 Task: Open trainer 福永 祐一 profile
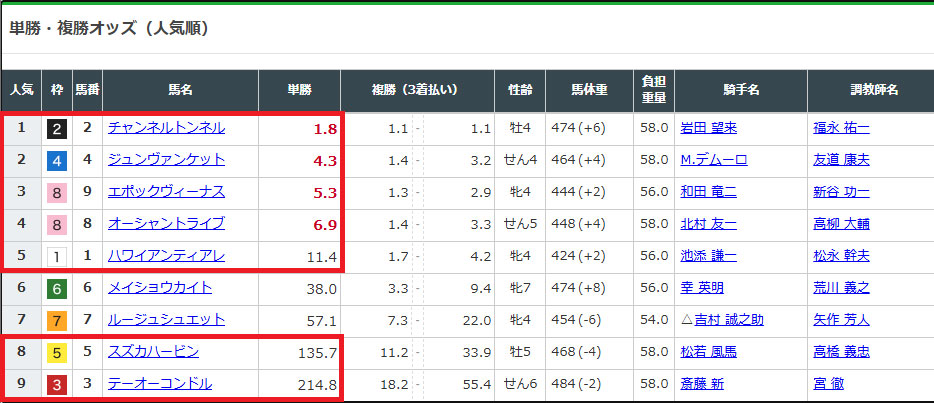click(x=841, y=128)
